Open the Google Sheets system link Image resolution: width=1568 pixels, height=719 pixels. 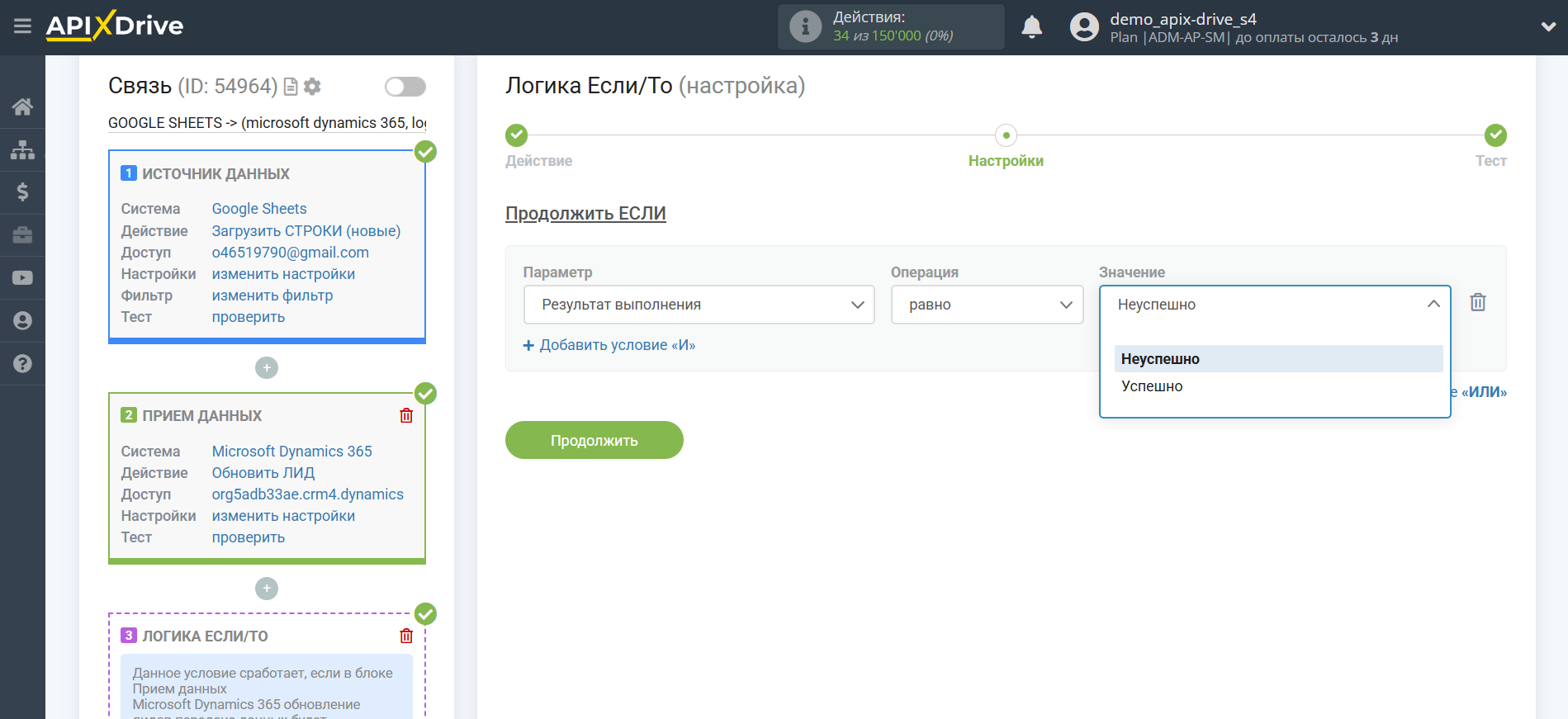point(259,209)
